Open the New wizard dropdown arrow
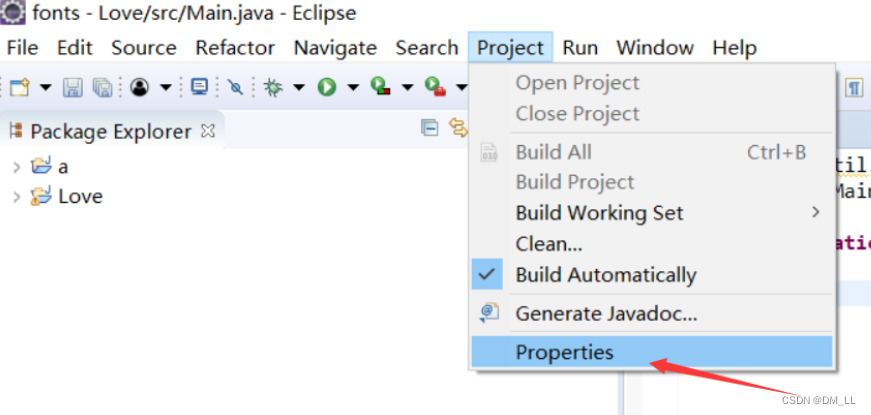This screenshot has height=415, width=871. (46, 87)
